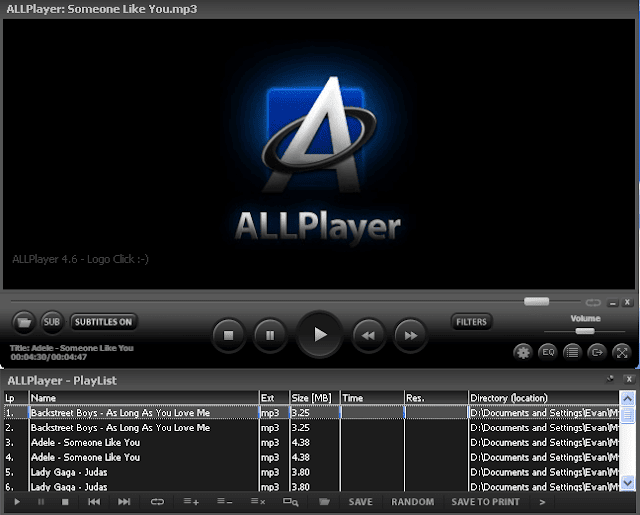Pause playback with main pause button

pyautogui.click(x=270, y=335)
